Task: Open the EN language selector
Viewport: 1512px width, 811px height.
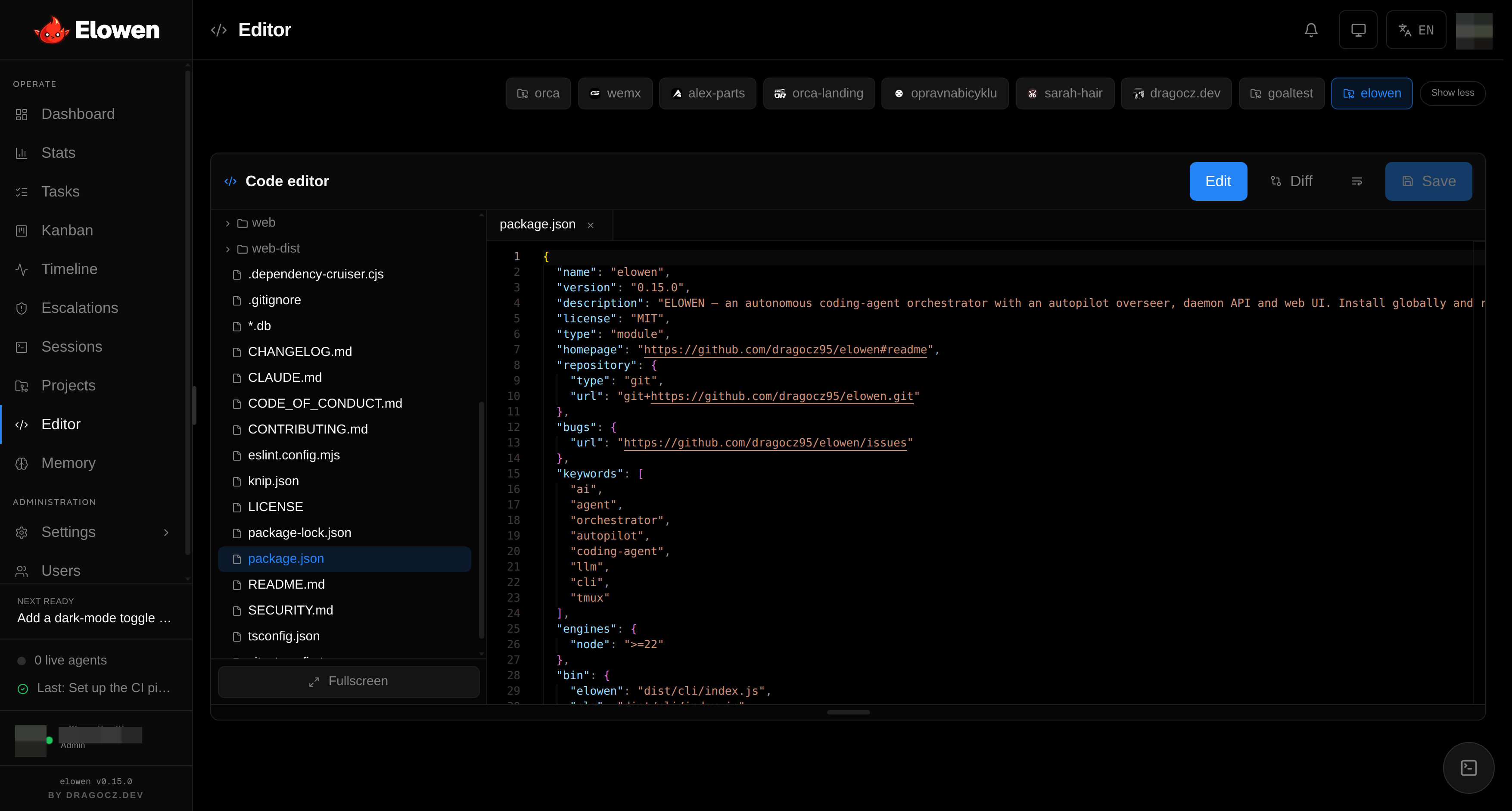Action: tap(1416, 30)
